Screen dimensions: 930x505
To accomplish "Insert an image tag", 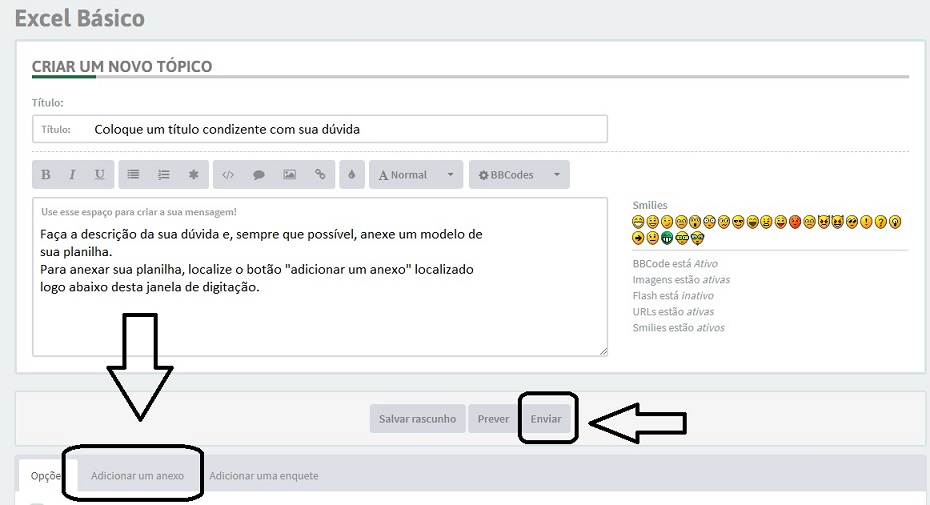I will (289, 174).
